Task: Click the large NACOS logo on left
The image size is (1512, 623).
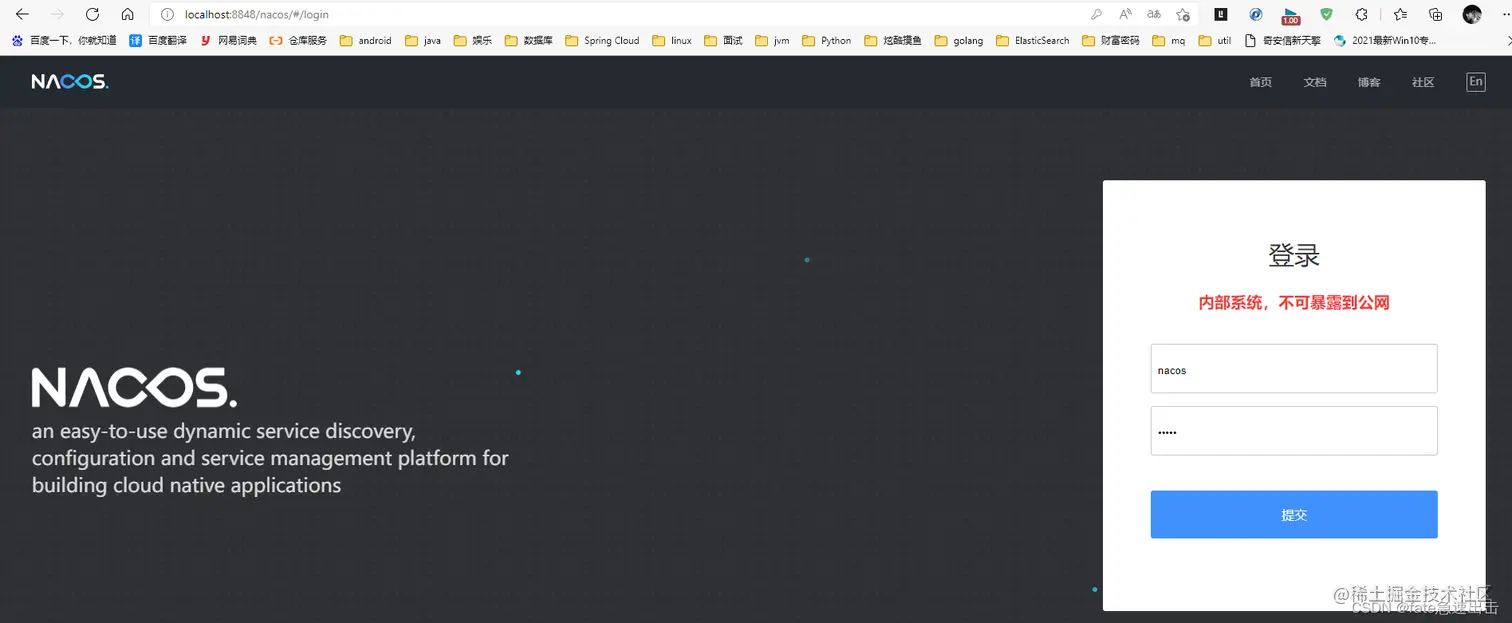Action: 134,388
